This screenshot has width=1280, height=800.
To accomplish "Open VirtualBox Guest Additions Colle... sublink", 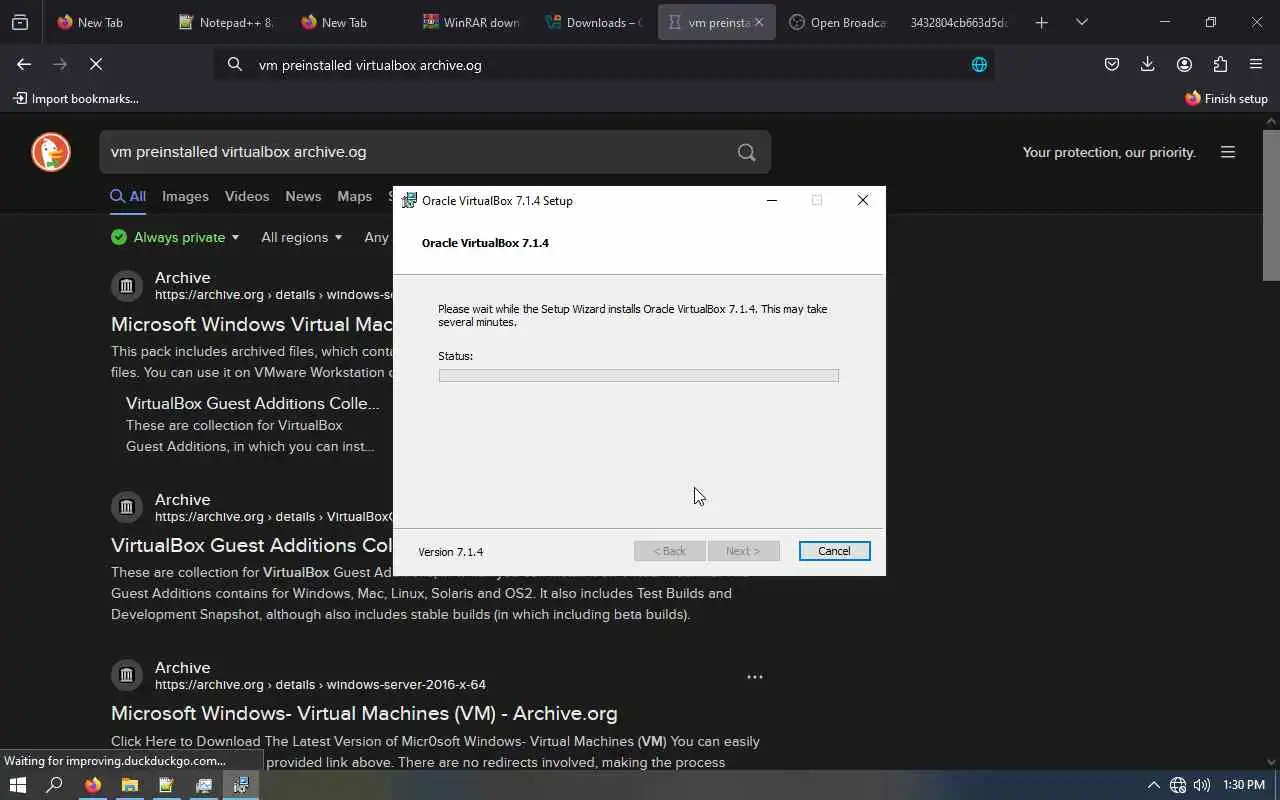I will pyautogui.click(x=253, y=403).
